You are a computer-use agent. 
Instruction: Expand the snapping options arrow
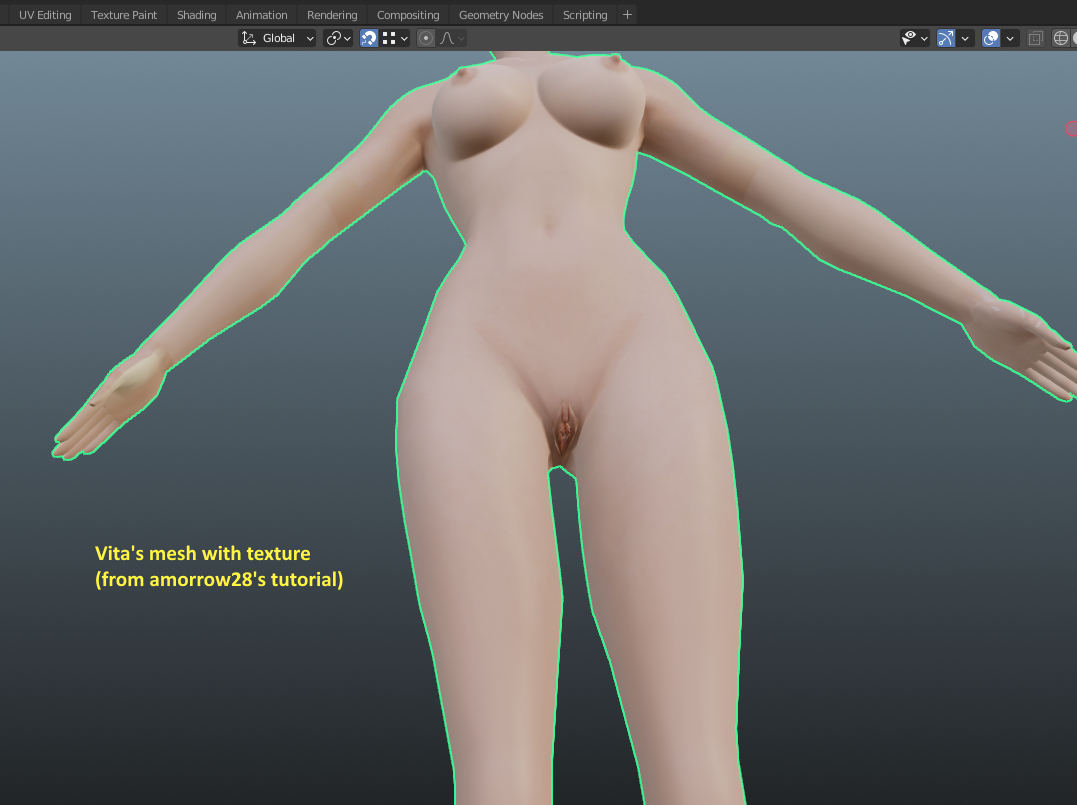pyautogui.click(x=405, y=38)
